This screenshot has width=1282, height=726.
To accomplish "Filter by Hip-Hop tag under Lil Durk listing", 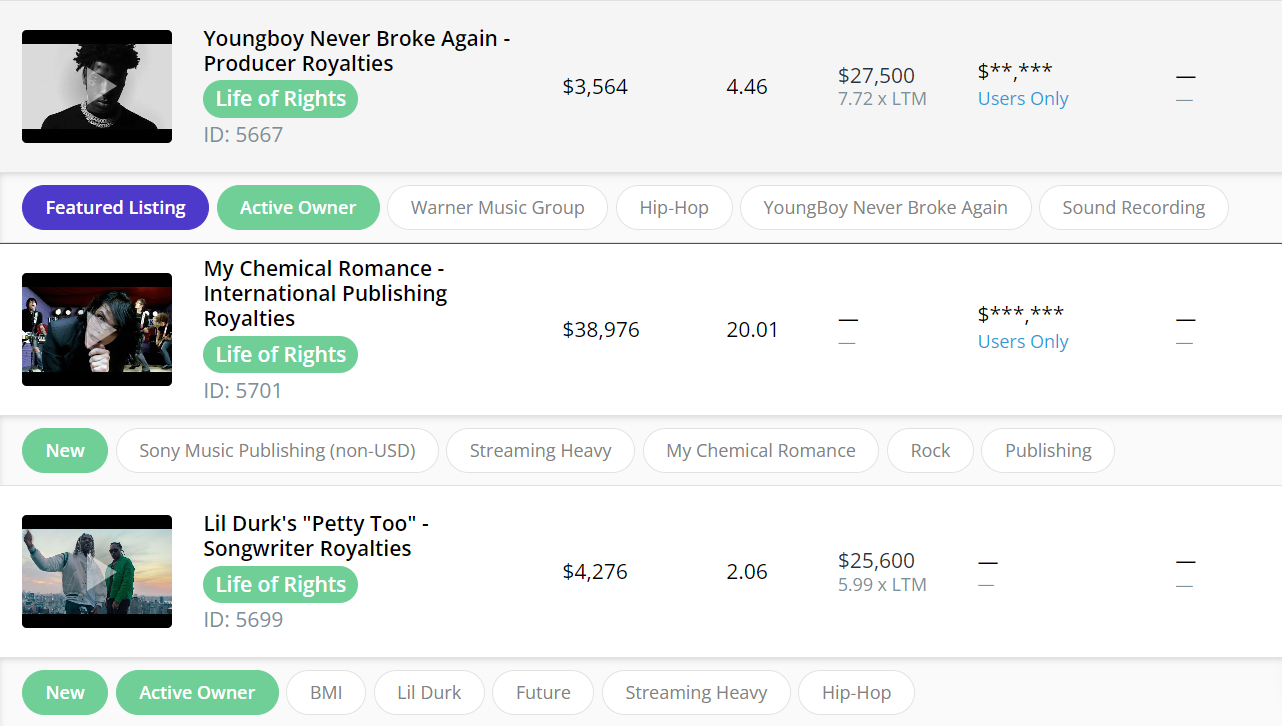I will 856,693.
